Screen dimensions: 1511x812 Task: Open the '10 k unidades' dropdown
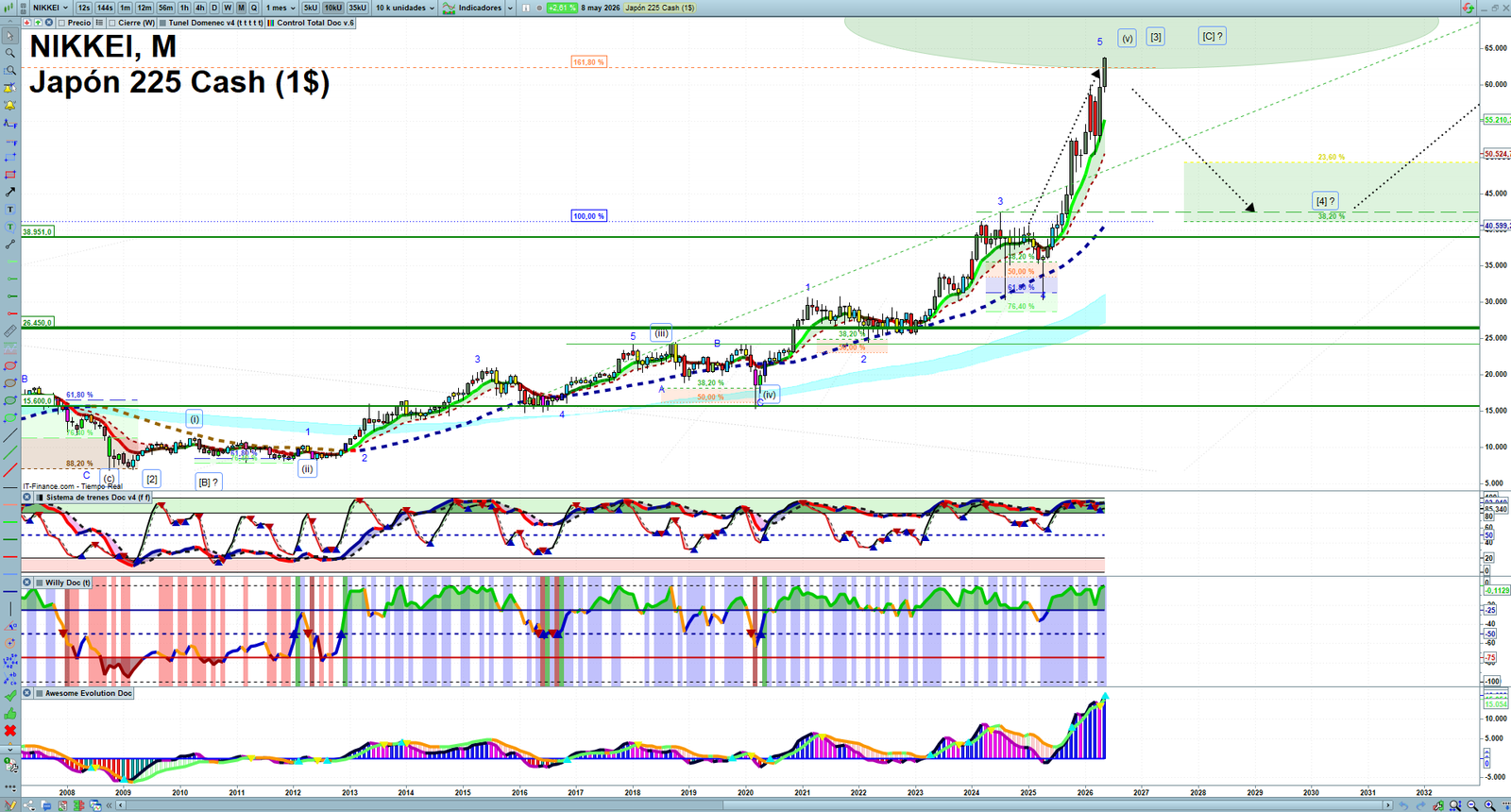pyautogui.click(x=405, y=8)
